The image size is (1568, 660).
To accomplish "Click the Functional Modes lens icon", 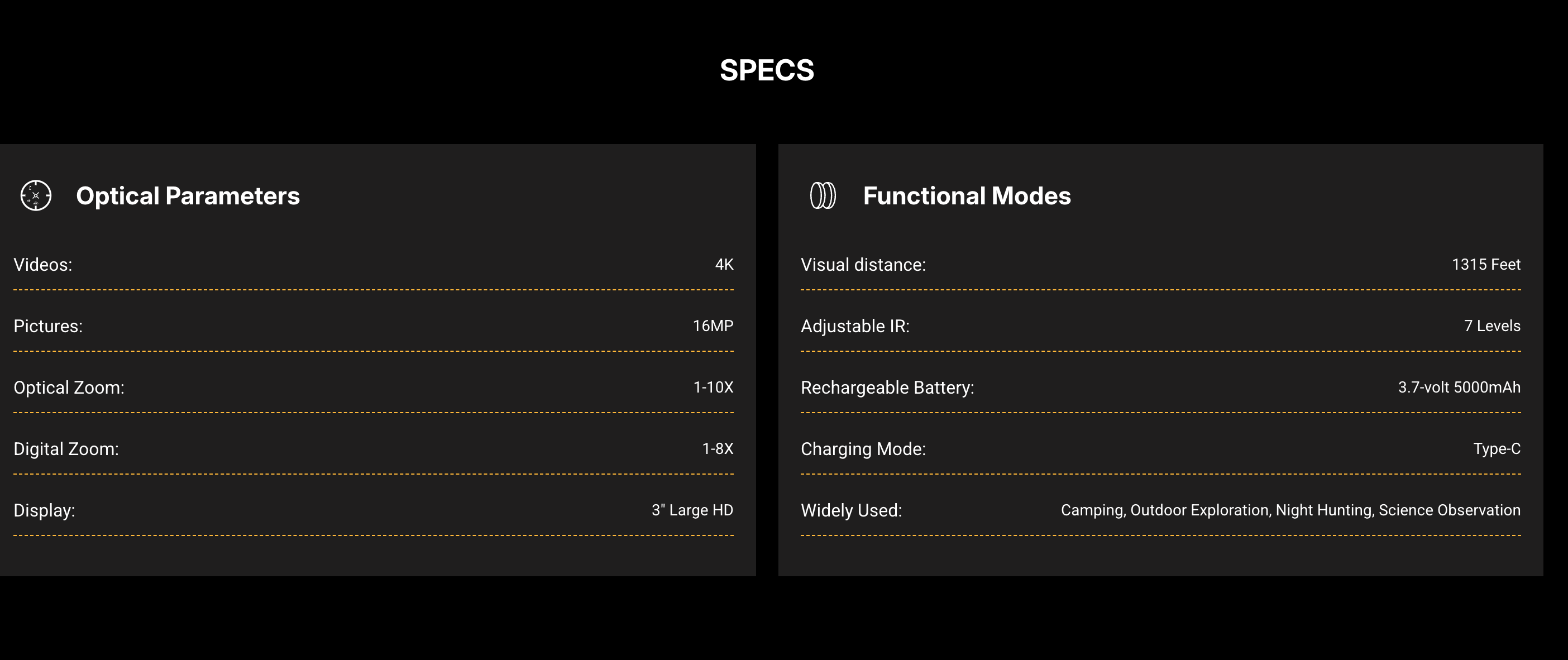I will [x=823, y=195].
